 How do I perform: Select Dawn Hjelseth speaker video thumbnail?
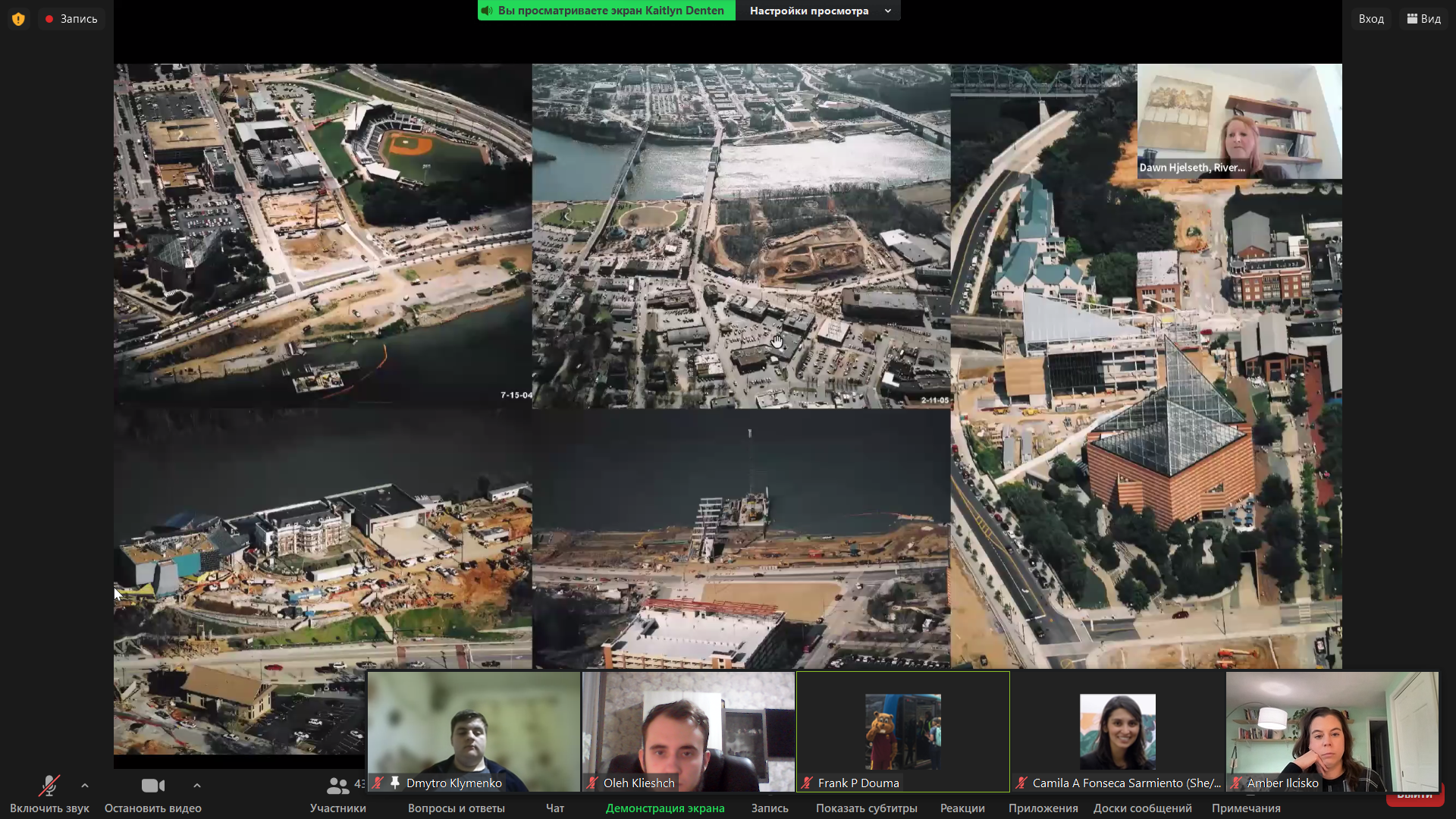click(x=1239, y=121)
